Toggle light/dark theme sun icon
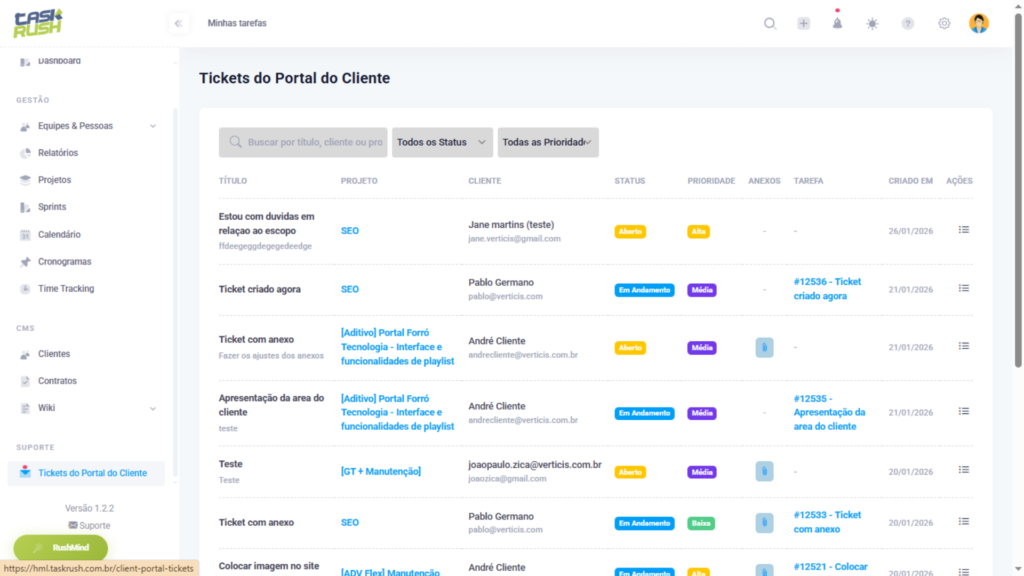1024x576 pixels. [x=872, y=24]
